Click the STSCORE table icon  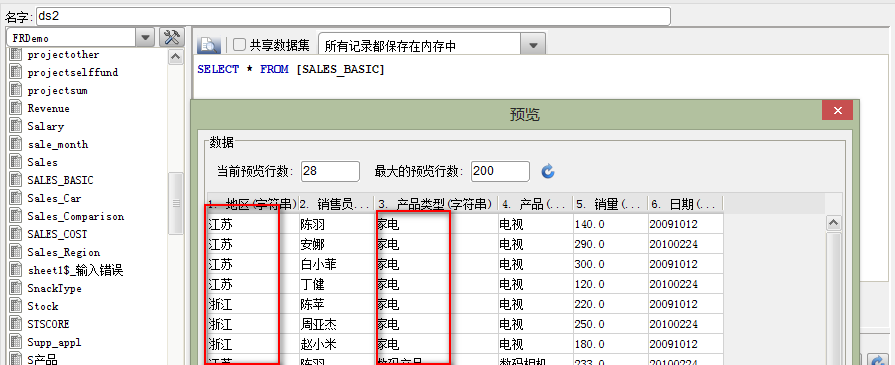(16, 324)
